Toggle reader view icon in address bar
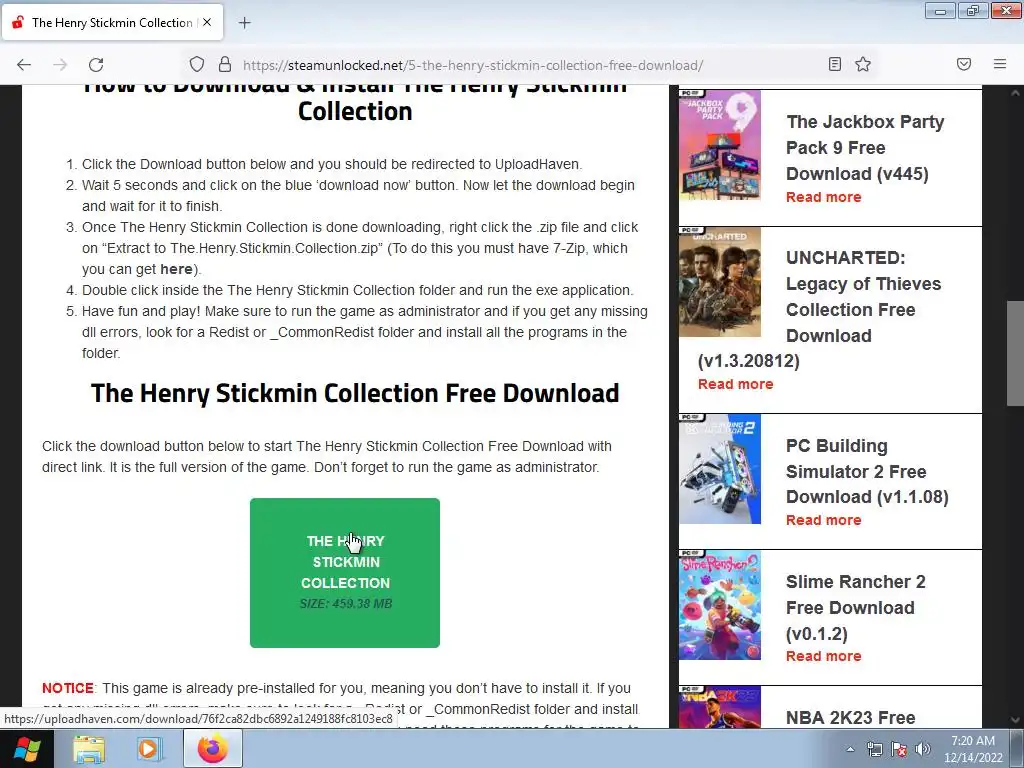 click(x=834, y=64)
